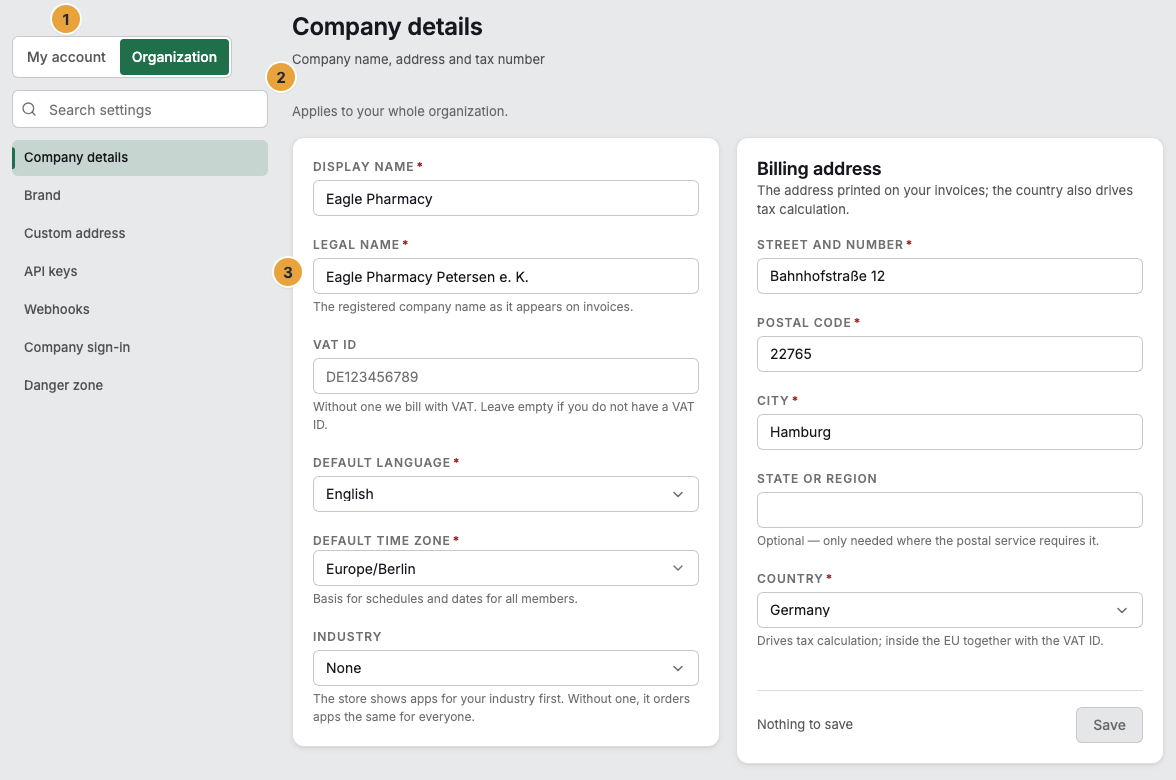Click the Display name field
This screenshot has height=780, width=1176.
click(x=506, y=198)
